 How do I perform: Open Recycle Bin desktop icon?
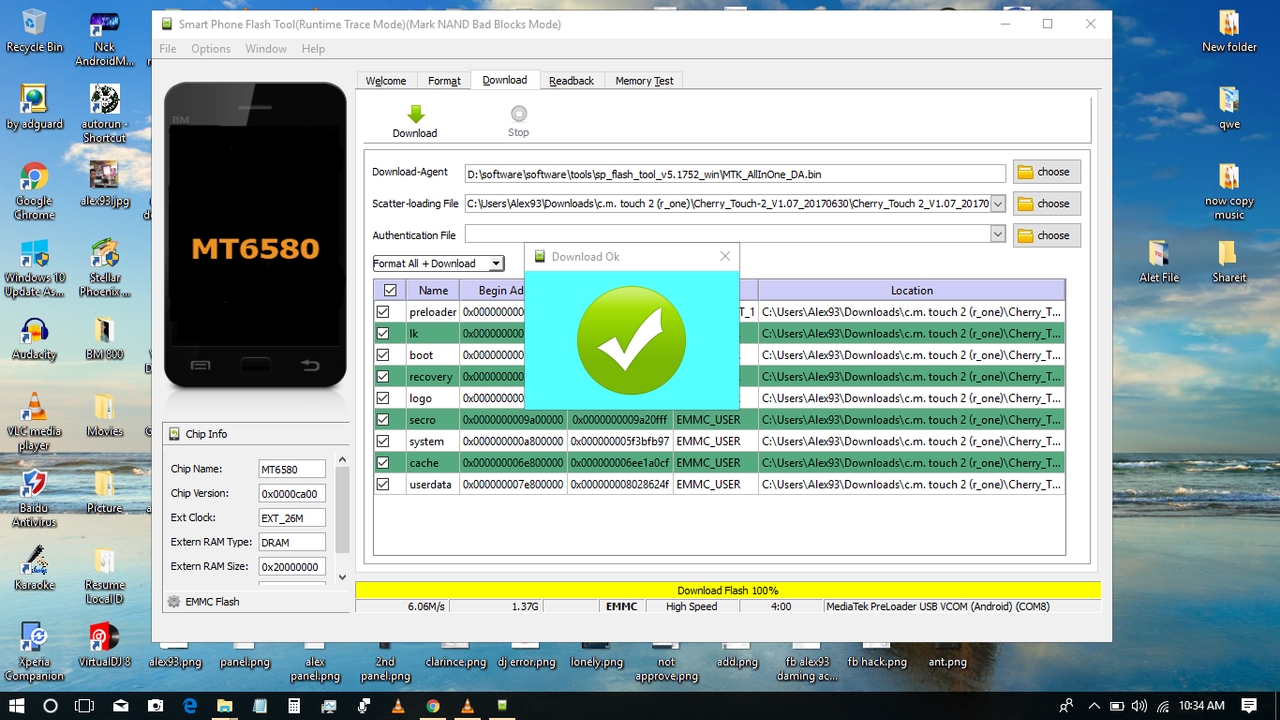pos(34,30)
